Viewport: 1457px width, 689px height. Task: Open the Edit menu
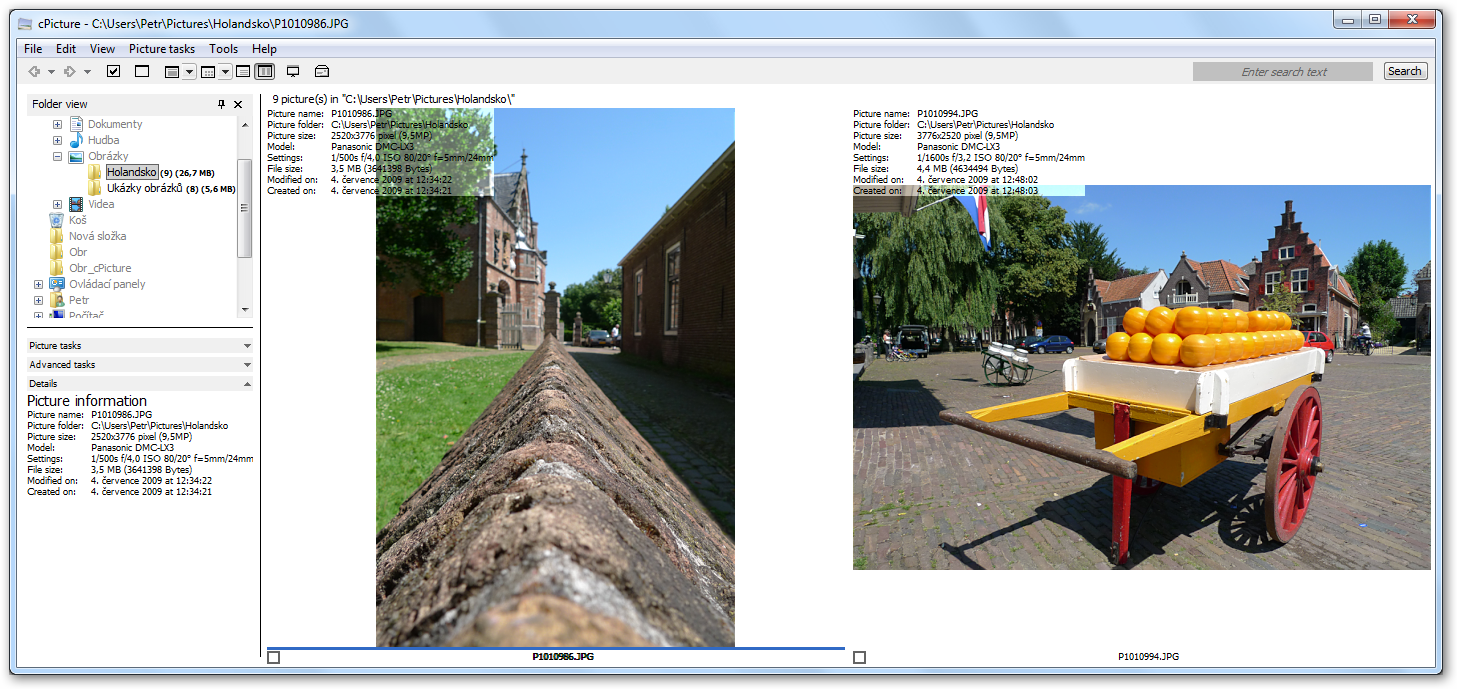pos(66,49)
